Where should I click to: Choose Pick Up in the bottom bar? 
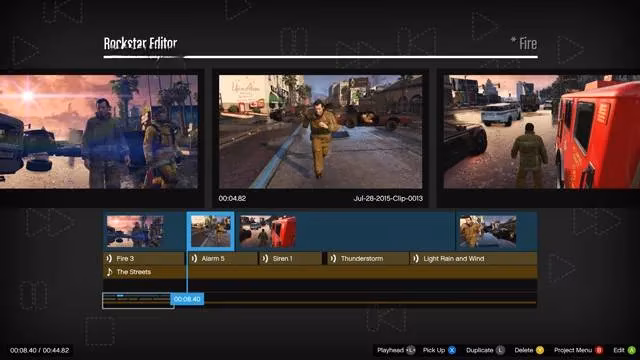click(x=434, y=350)
